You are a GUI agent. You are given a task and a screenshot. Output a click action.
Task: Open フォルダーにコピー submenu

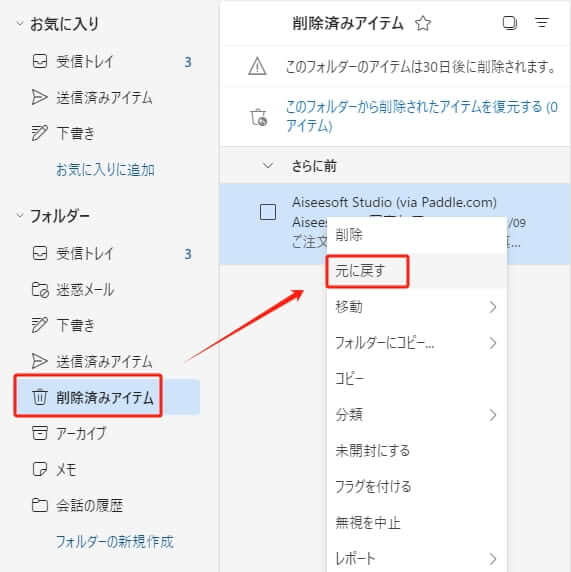pos(416,343)
